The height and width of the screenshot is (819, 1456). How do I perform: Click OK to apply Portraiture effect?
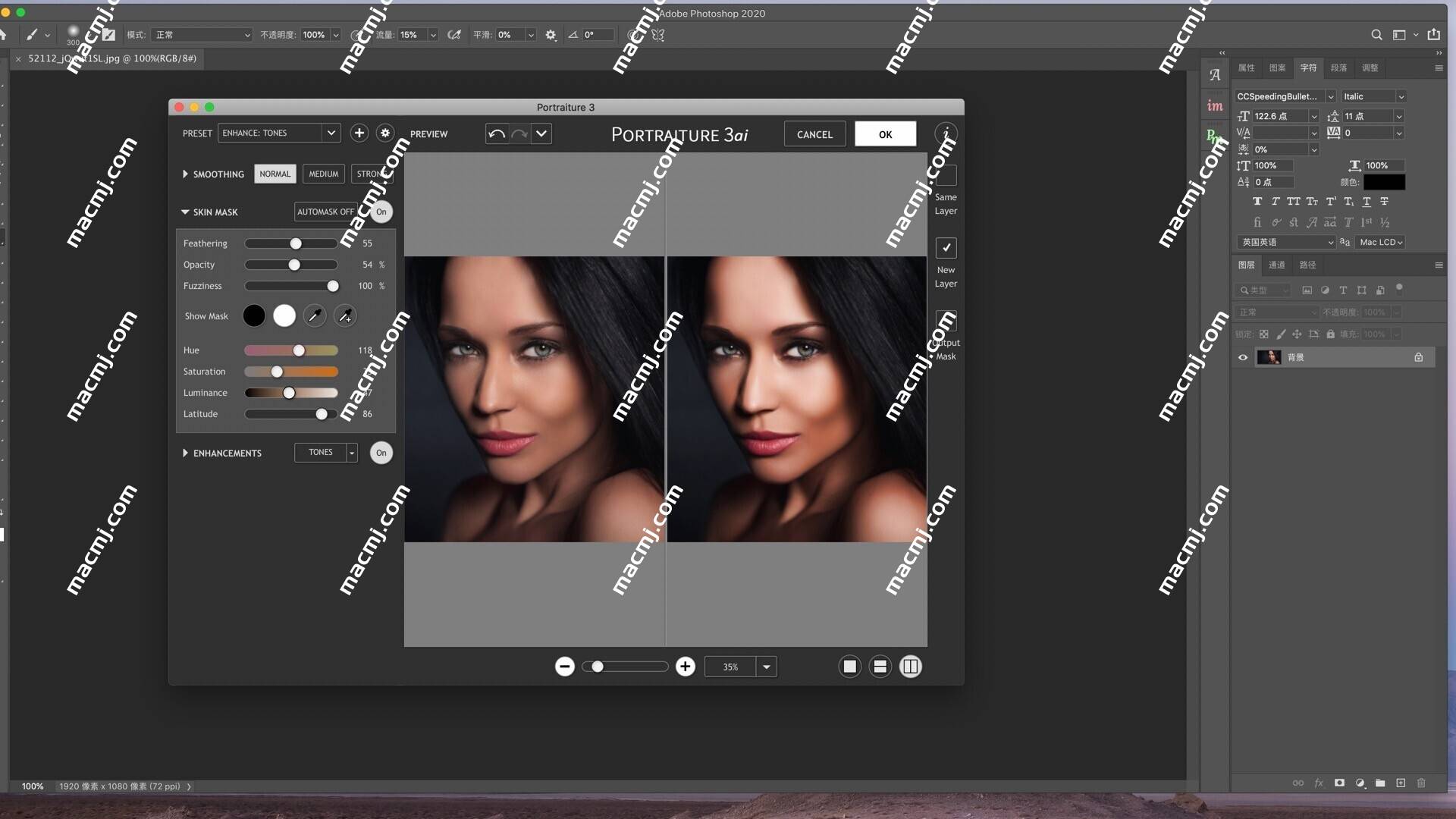pyautogui.click(x=884, y=133)
